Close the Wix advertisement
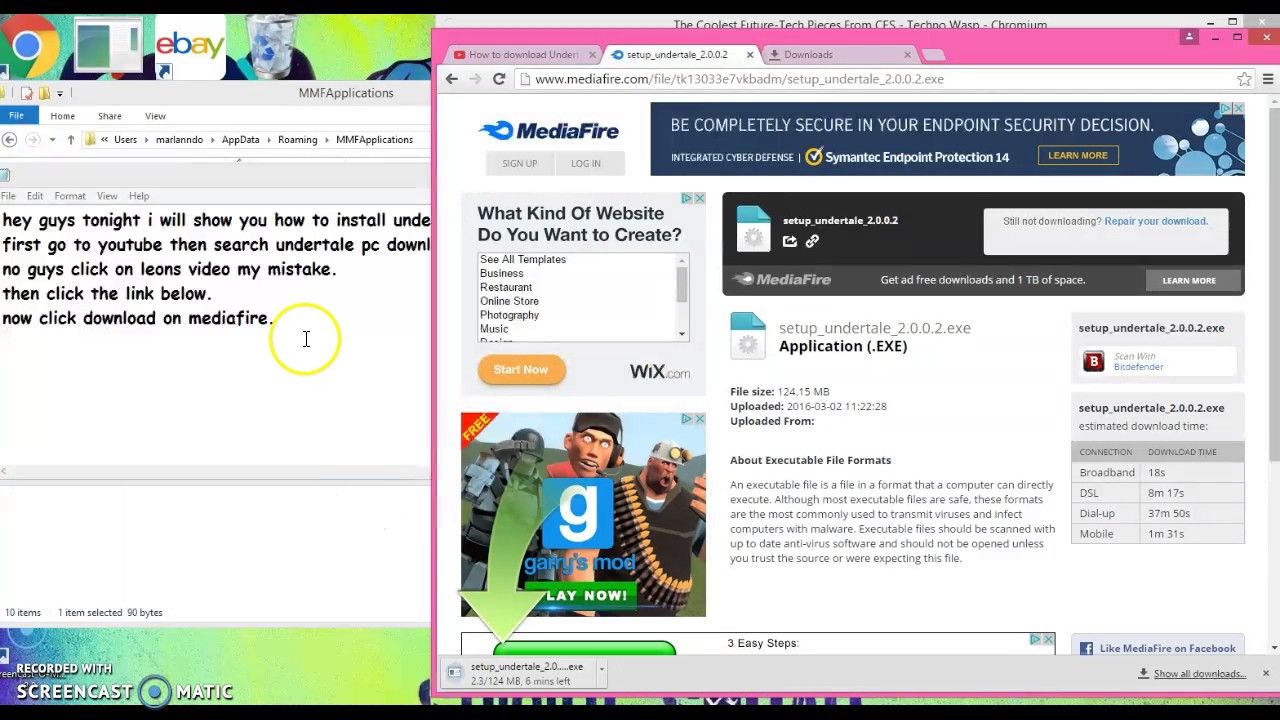Viewport: 1280px width, 720px height. pos(699,198)
